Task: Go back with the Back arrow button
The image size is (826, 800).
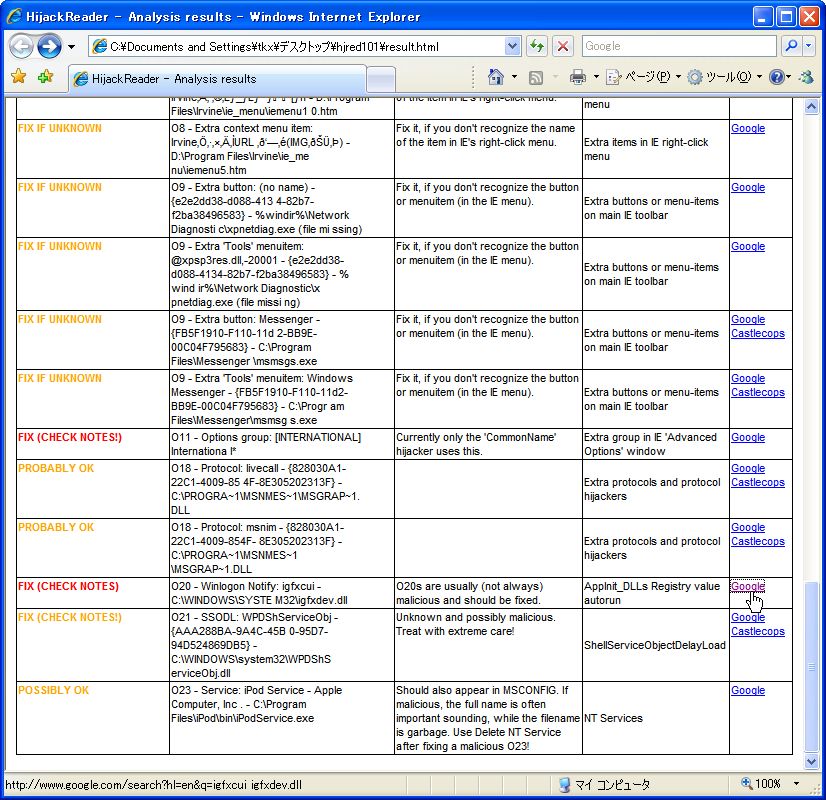Action: pos(22,46)
